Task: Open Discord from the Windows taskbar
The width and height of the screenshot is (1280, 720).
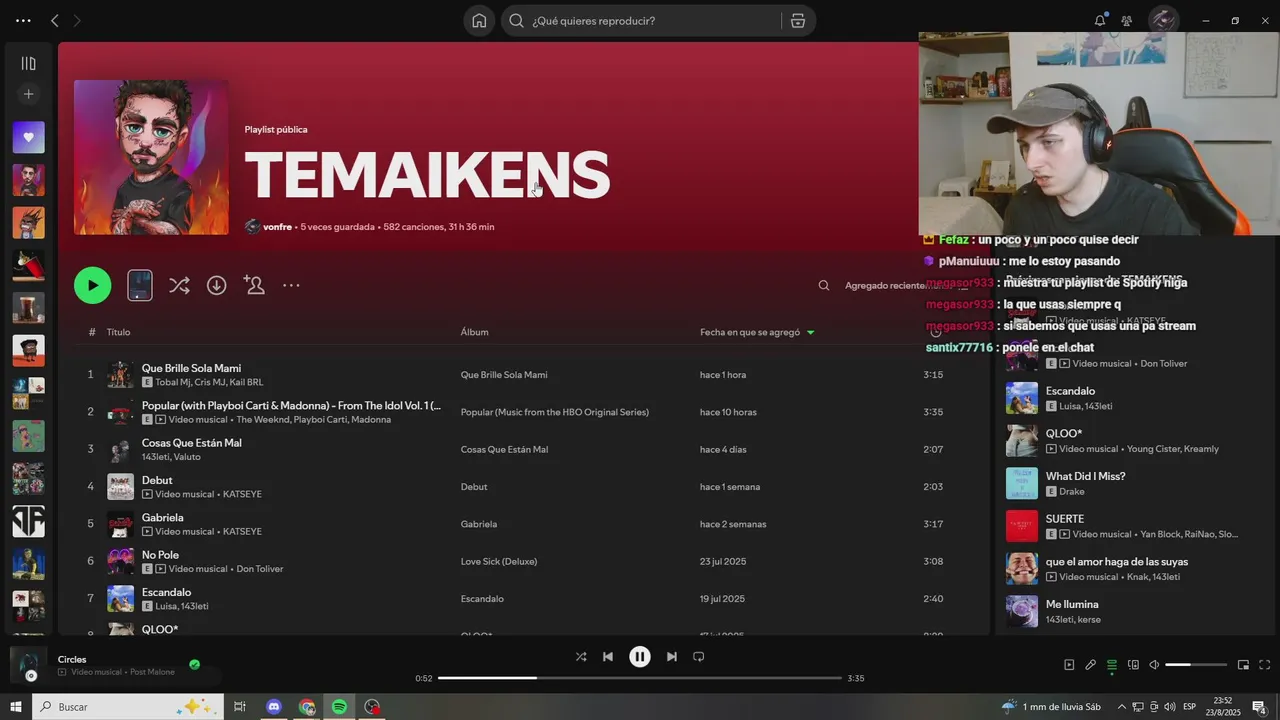Action: pyautogui.click(x=274, y=707)
